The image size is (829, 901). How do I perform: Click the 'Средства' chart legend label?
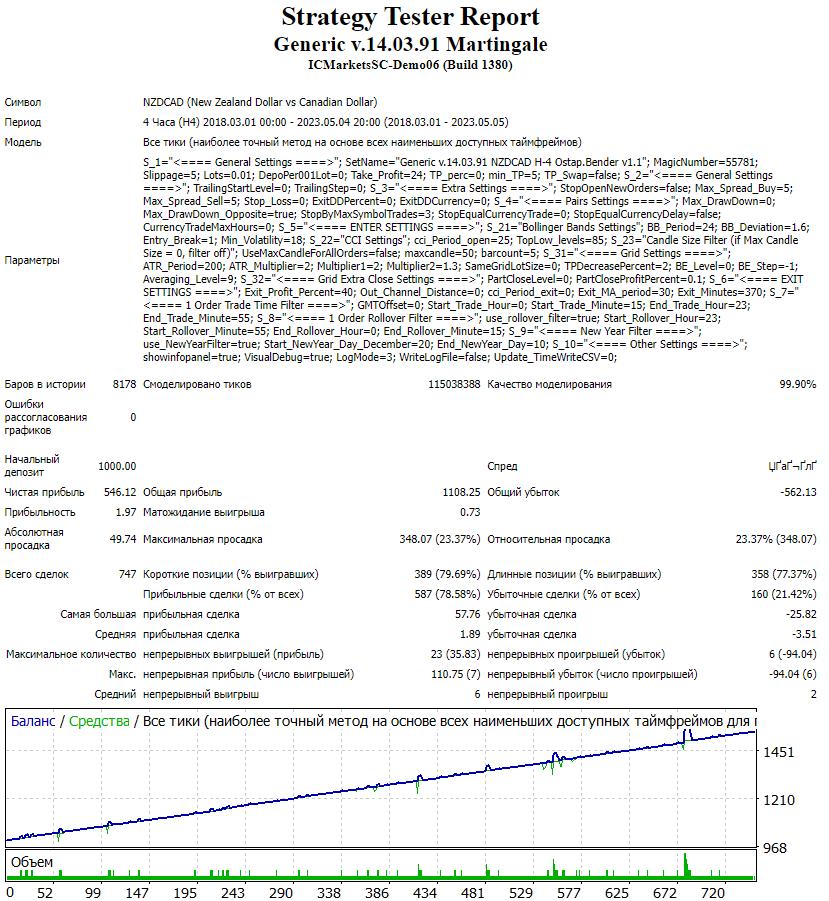coord(99,721)
